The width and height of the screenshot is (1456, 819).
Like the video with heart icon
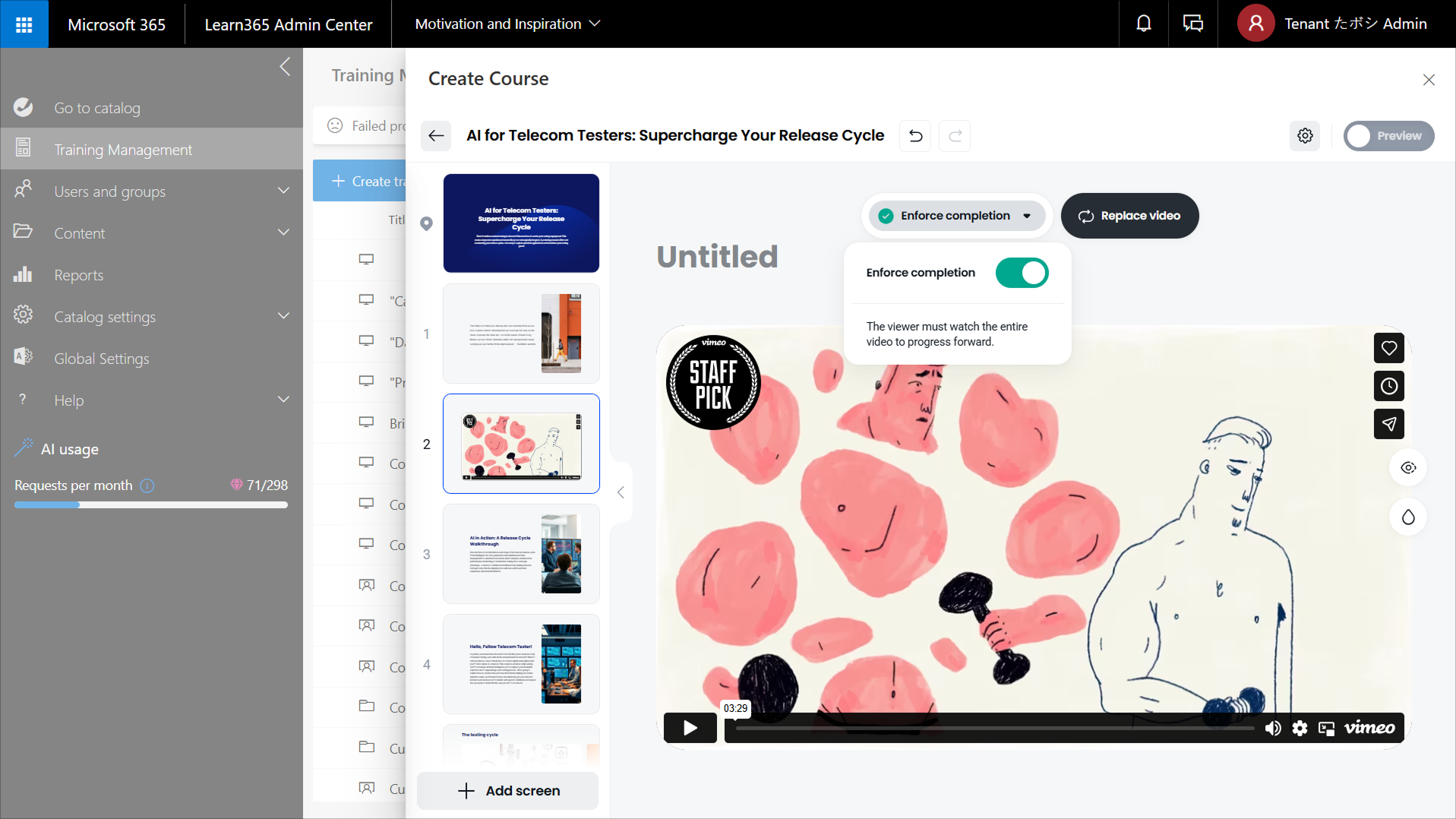pyautogui.click(x=1388, y=348)
